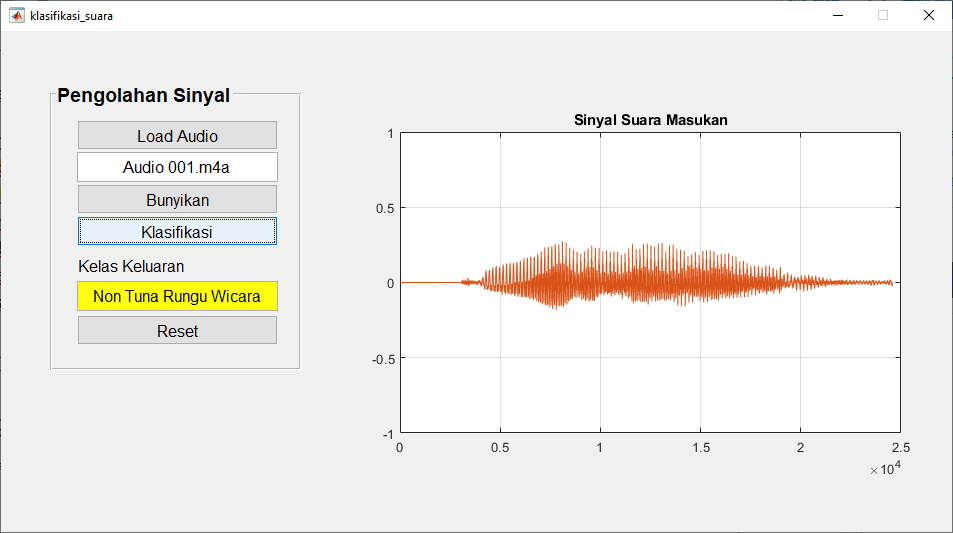Close the klasifikasi_suara window
The width and height of the screenshot is (953, 533).
(x=928, y=15)
